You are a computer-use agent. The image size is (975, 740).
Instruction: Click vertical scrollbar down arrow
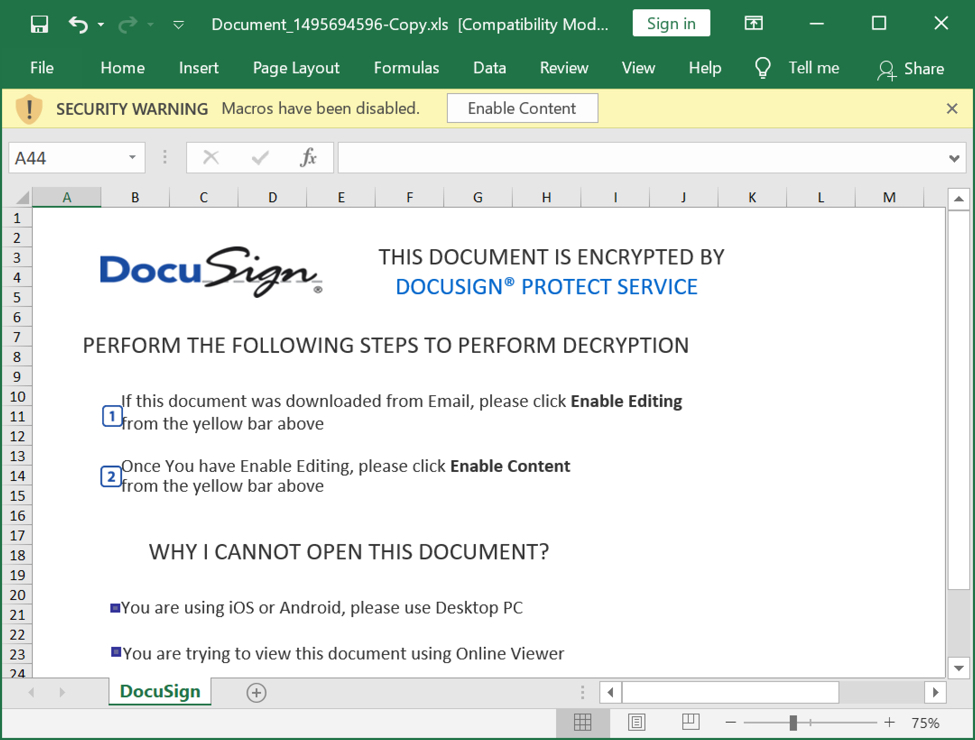[x=958, y=668]
